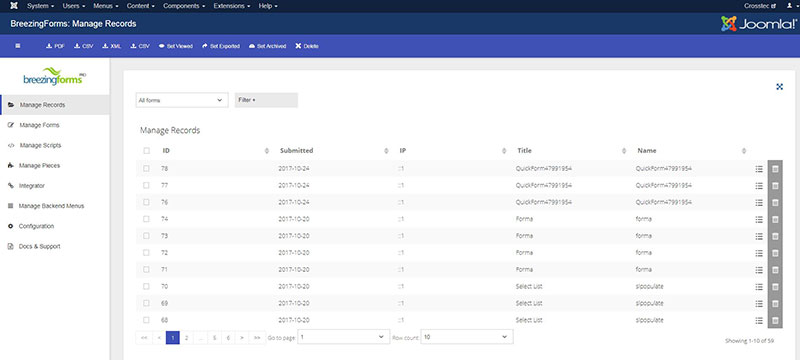Click Set Exported in the toolbar
This screenshot has width=800, height=360.
[220, 46]
